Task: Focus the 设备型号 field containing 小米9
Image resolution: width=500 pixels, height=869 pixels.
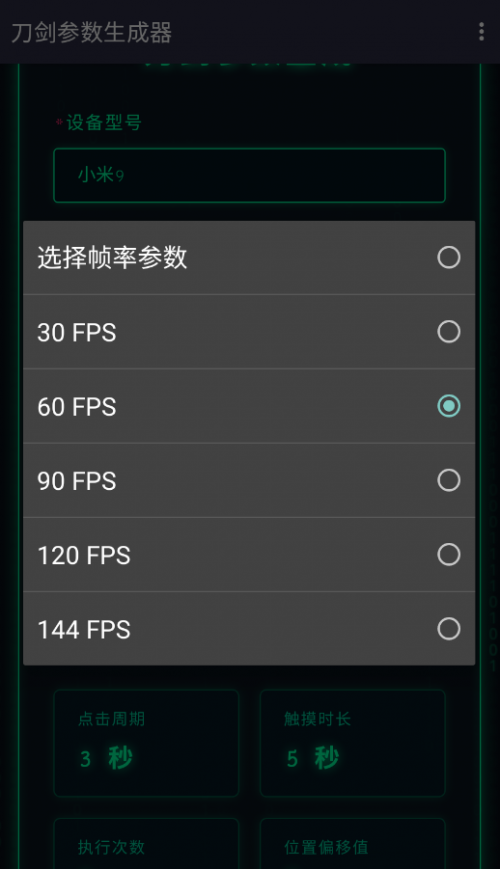Action: [249, 175]
